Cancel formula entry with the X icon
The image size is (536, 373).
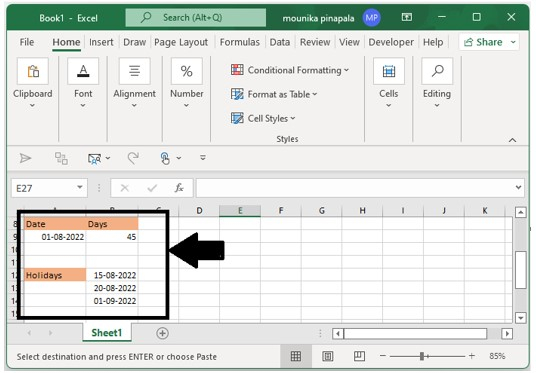pos(125,188)
